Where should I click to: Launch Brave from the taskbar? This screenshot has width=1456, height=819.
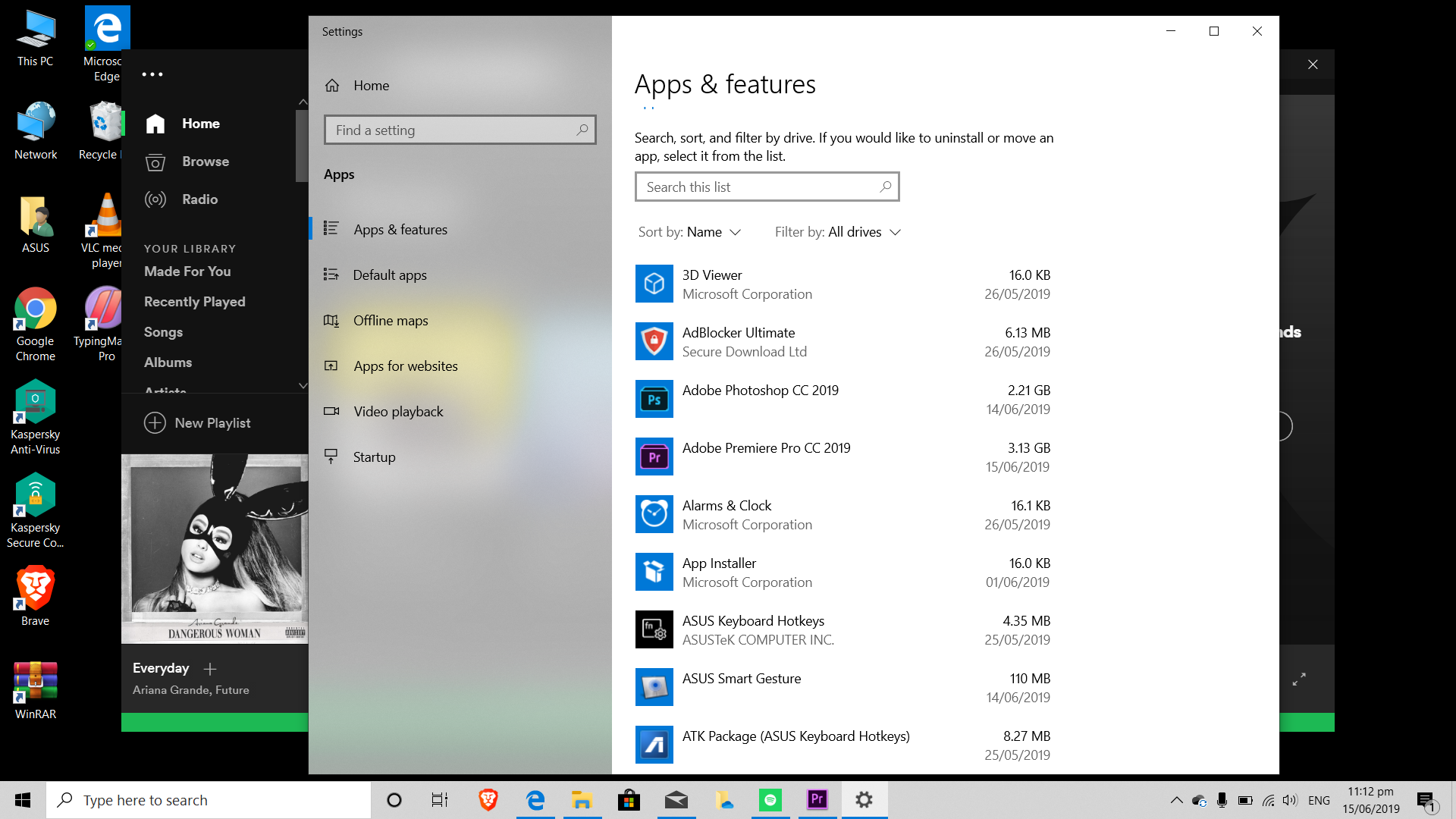(488, 799)
